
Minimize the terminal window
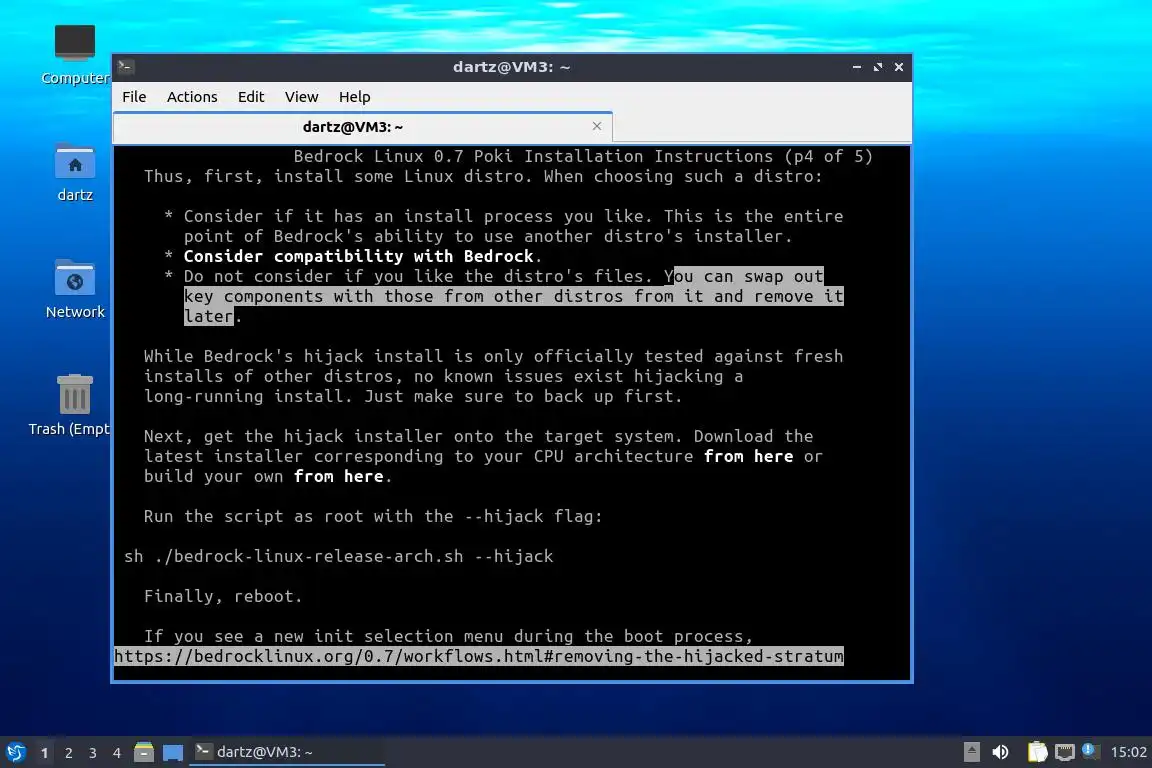tap(857, 67)
